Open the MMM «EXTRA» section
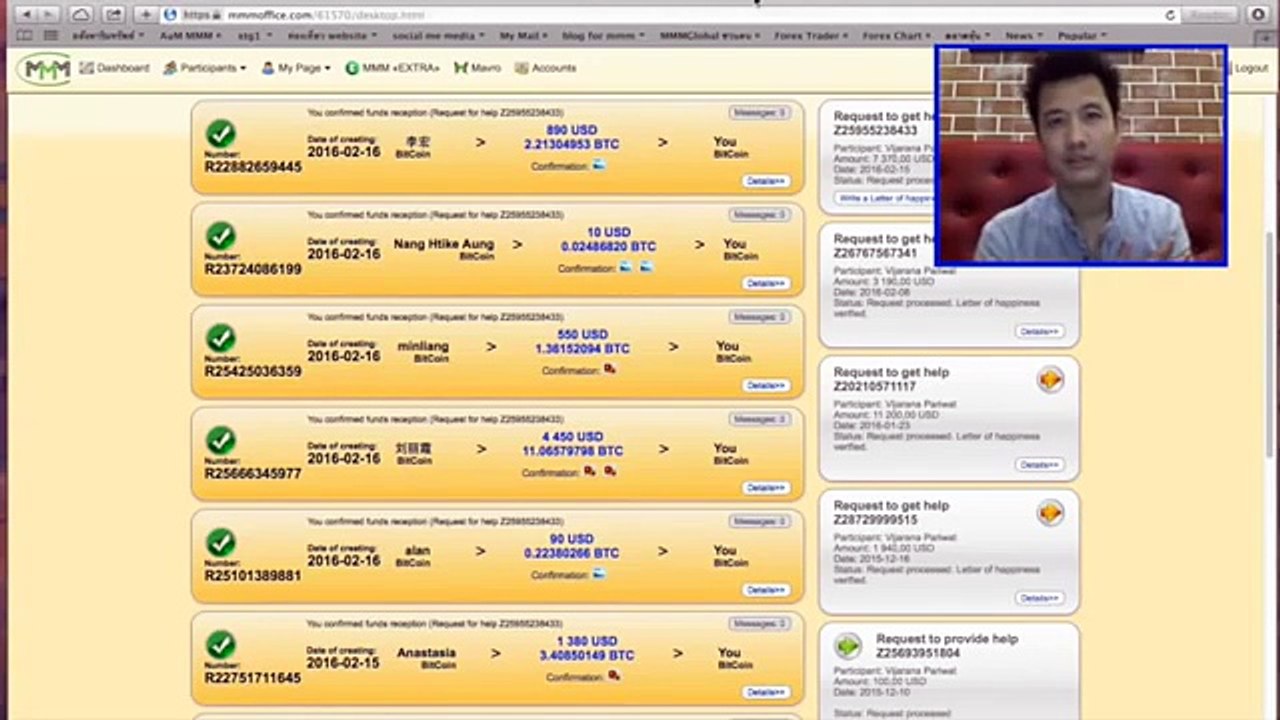This screenshot has width=1280, height=720. click(392, 68)
